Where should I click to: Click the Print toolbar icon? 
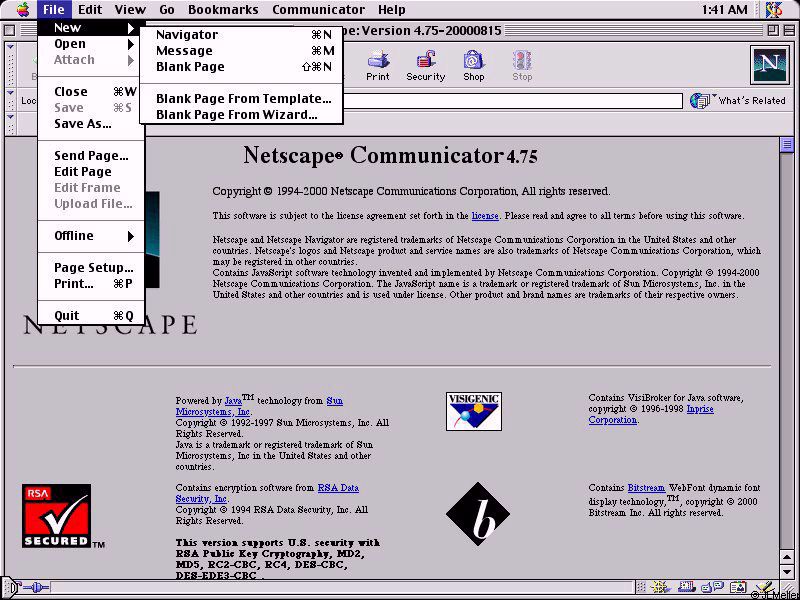pyautogui.click(x=378, y=66)
